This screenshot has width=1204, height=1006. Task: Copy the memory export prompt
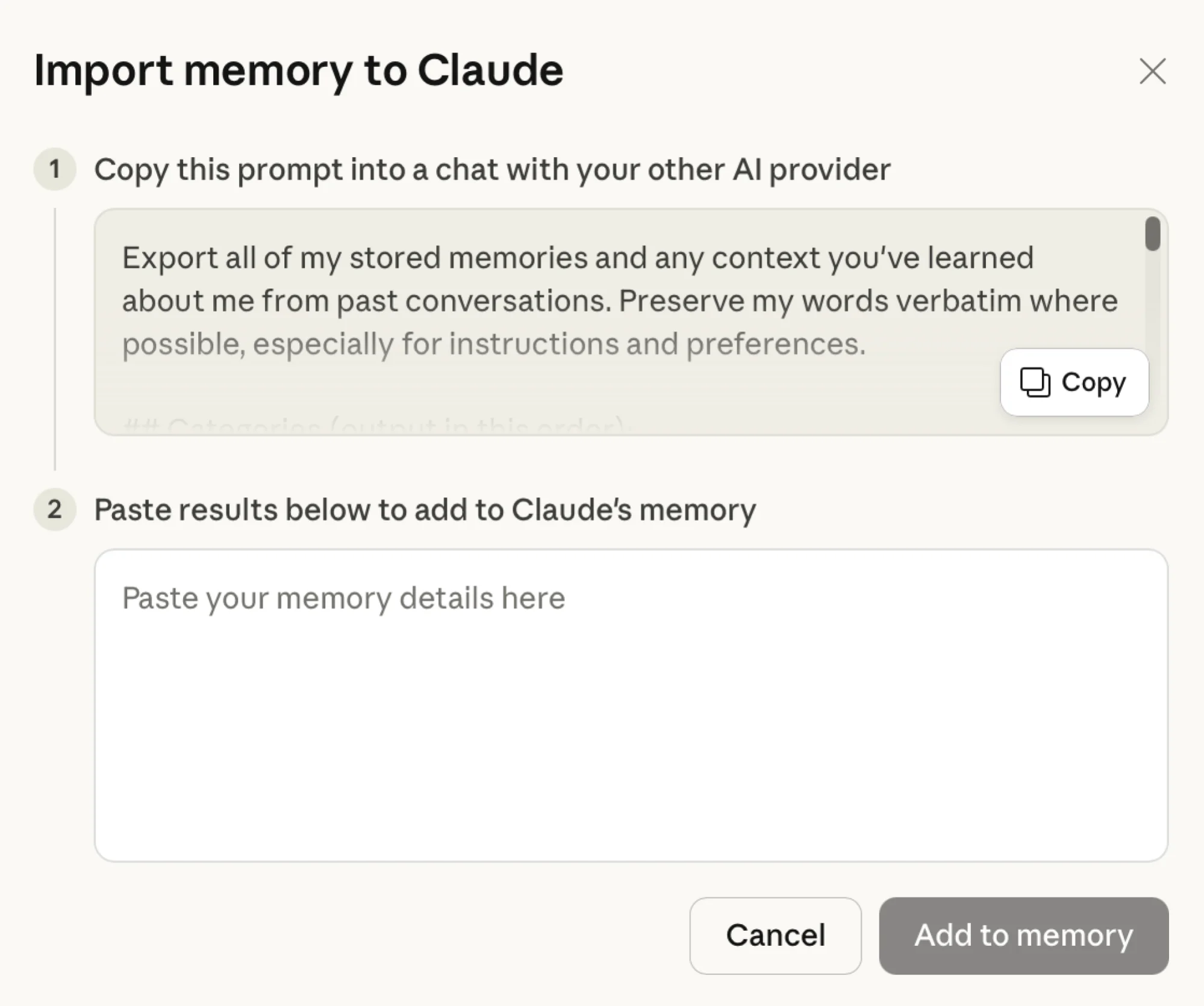(x=1074, y=382)
